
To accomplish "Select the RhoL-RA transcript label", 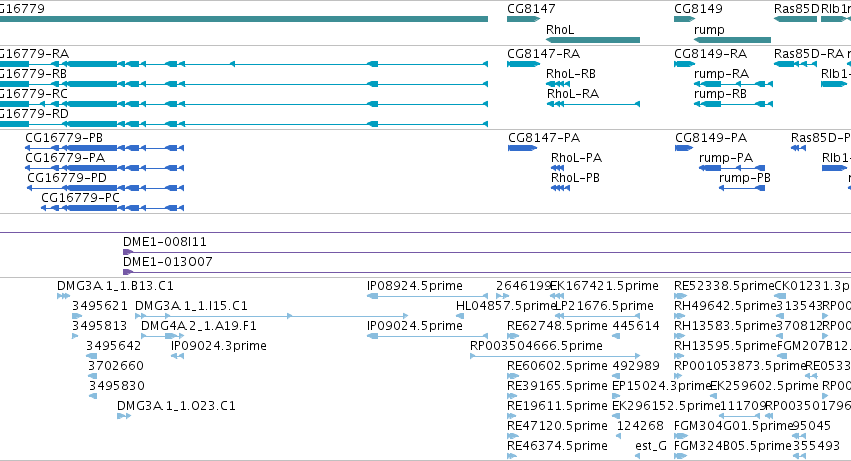I will pyautogui.click(x=573, y=94).
